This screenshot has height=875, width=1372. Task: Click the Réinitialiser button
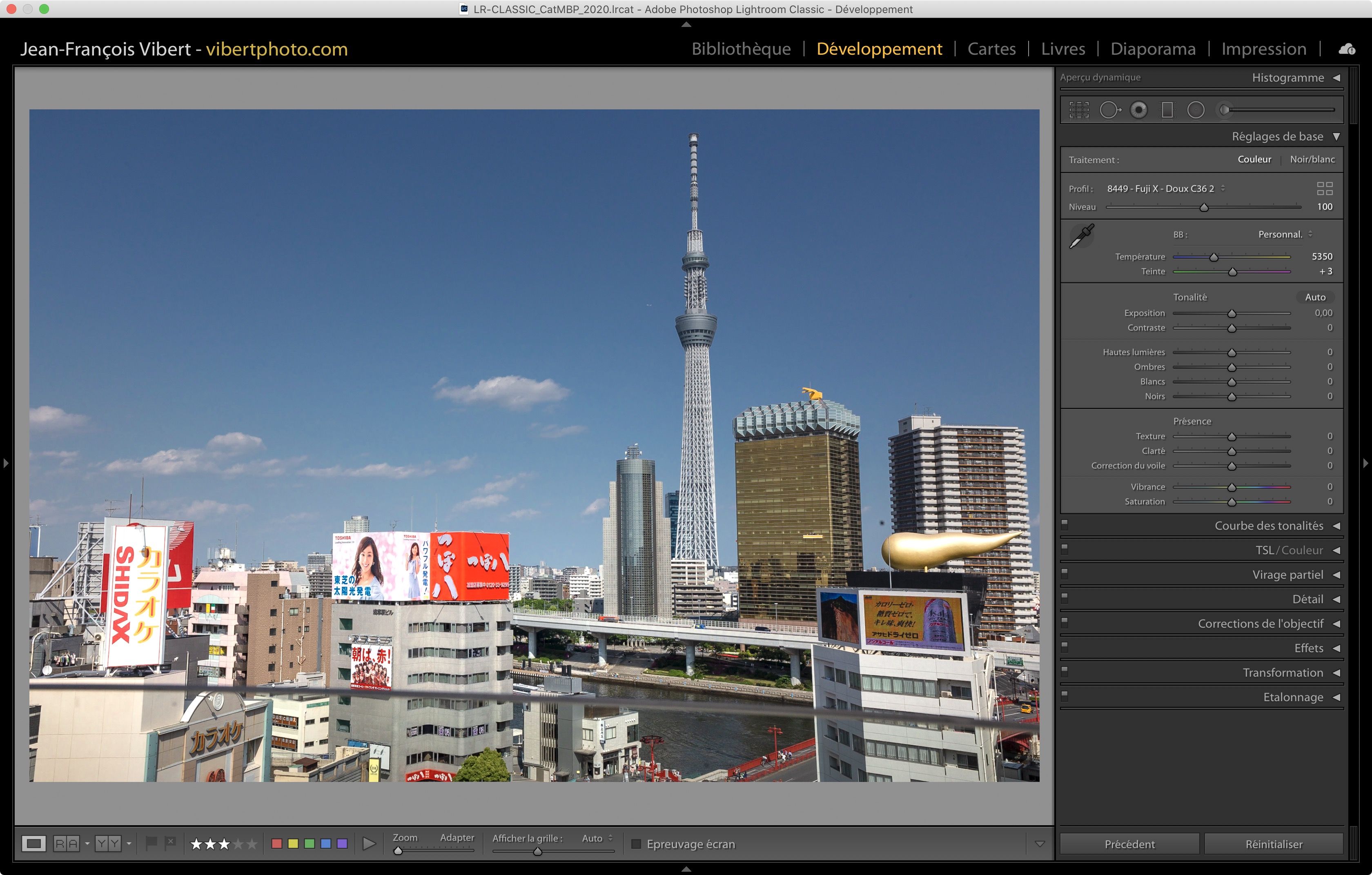click(x=1274, y=844)
